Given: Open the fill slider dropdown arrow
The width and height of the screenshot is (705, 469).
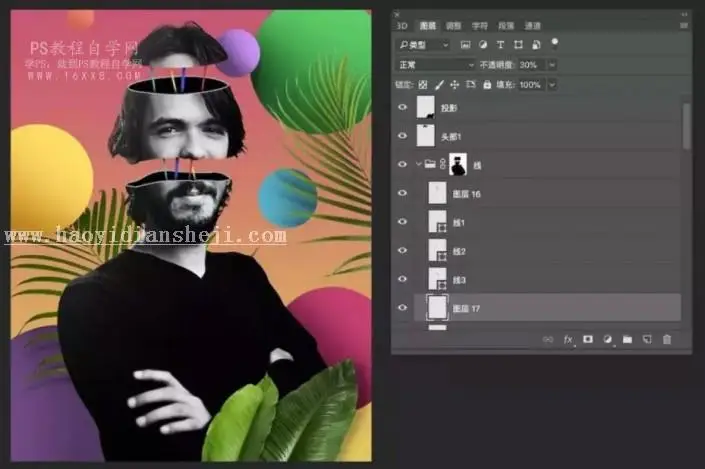Looking at the screenshot, I should pos(552,85).
